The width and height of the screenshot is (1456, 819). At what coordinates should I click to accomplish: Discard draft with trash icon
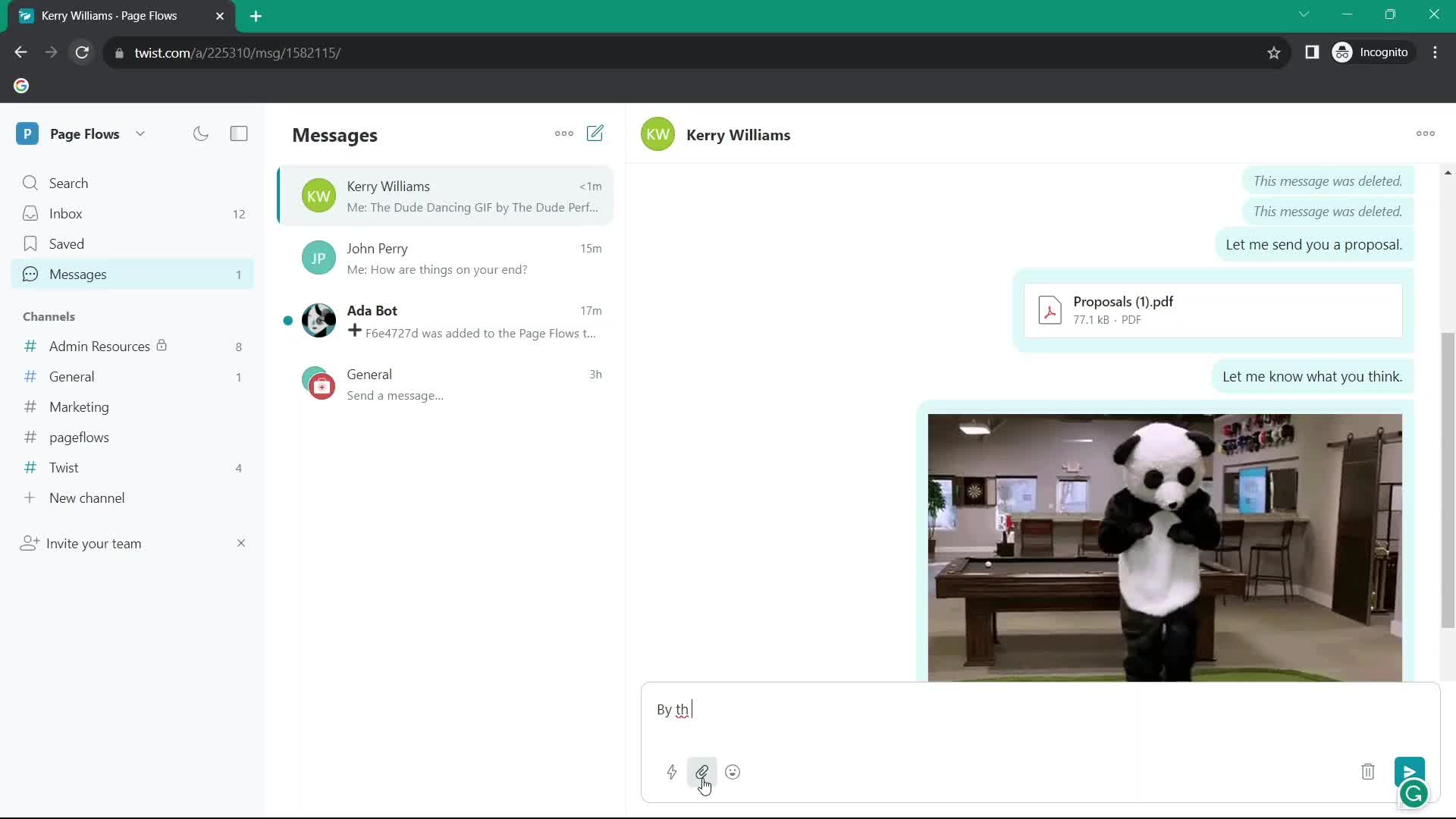[1367, 772]
